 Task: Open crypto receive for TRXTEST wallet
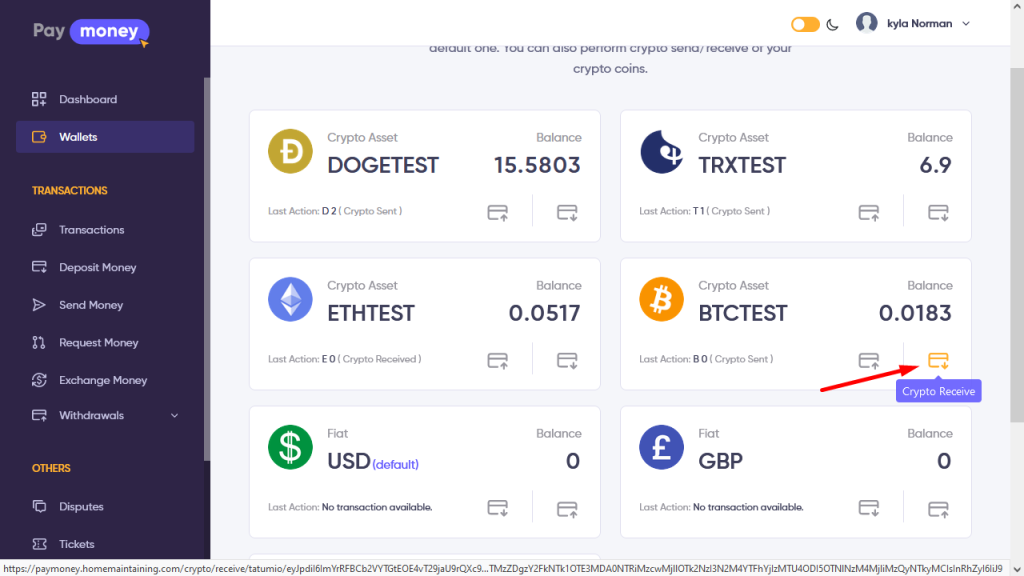(x=938, y=212)
